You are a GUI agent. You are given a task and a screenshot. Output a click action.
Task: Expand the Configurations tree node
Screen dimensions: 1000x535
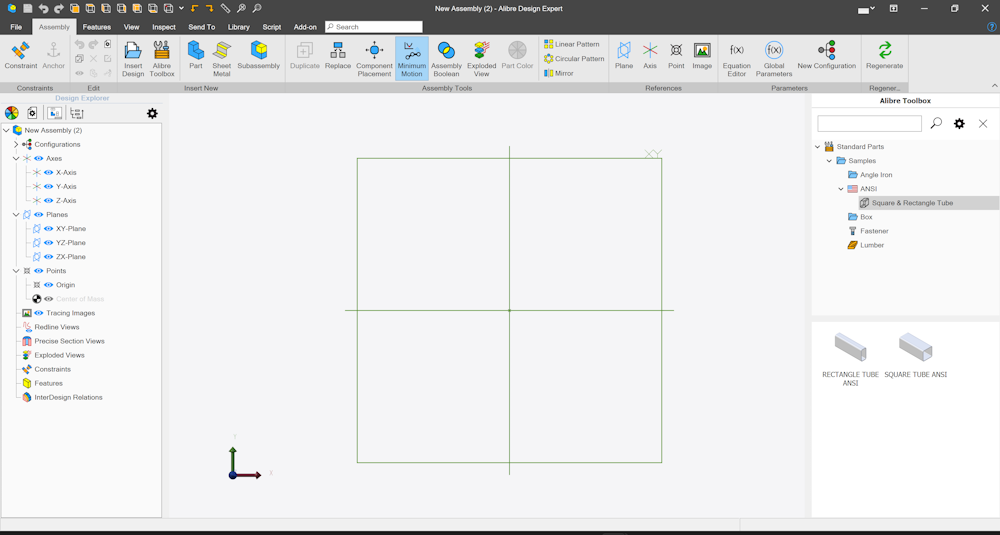16,144
